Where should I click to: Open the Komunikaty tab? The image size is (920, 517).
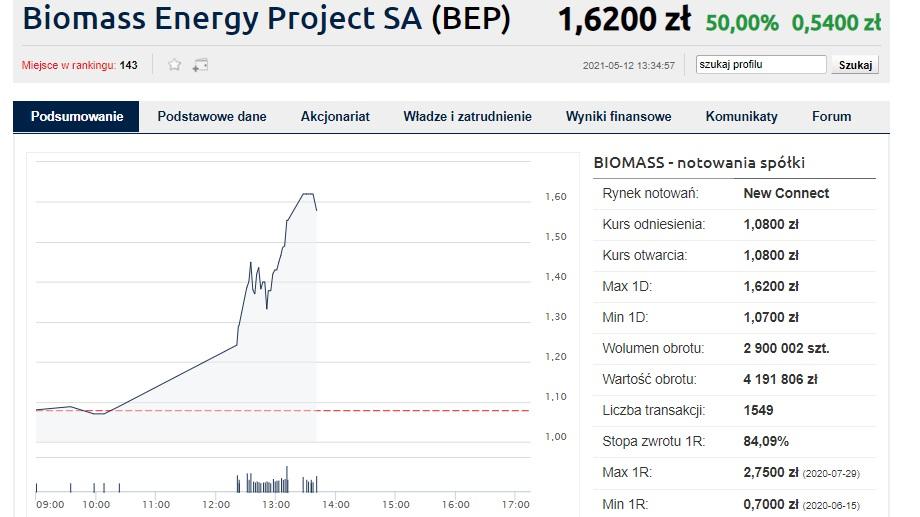742,116
